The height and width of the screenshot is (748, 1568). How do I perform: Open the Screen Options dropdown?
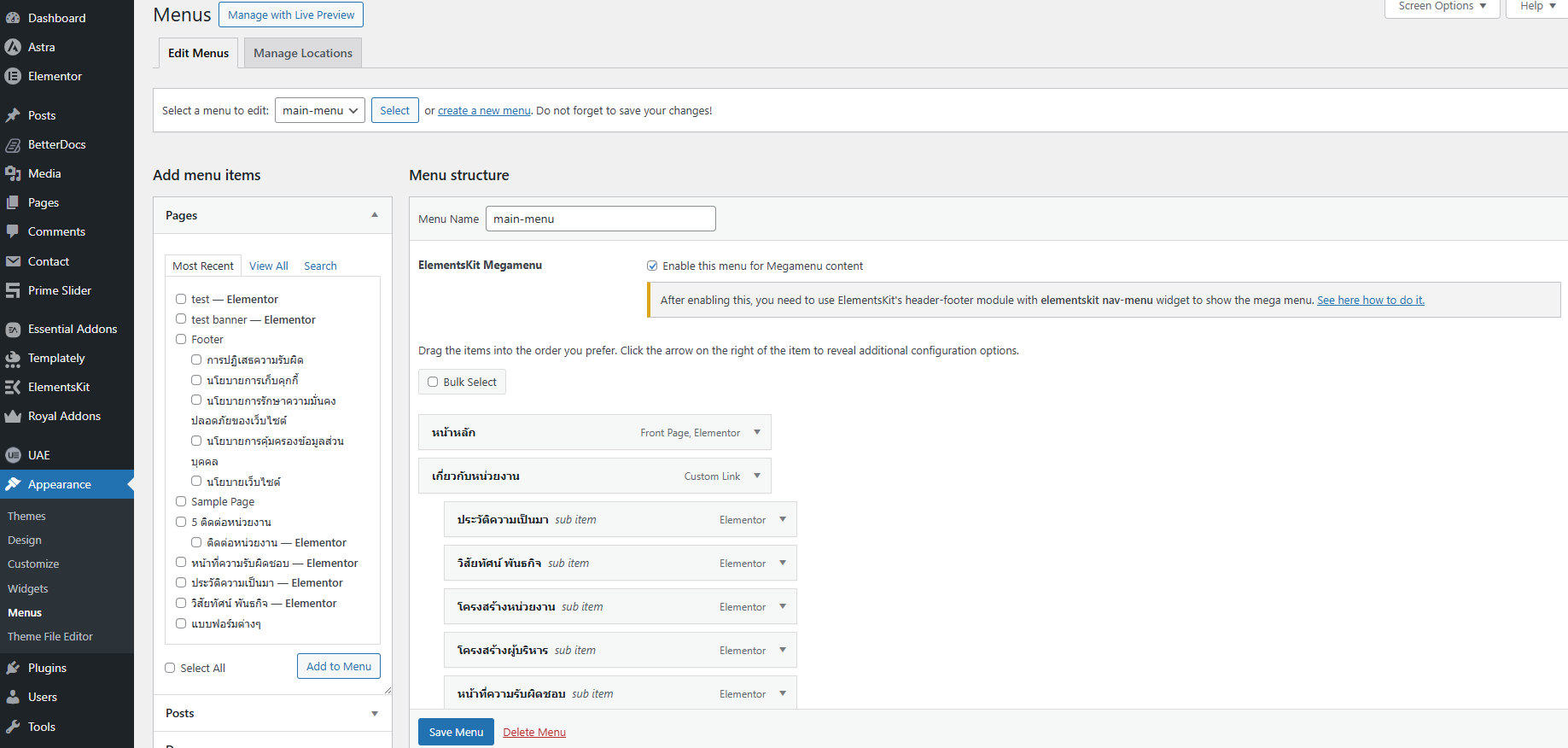tap(1443, 7)
